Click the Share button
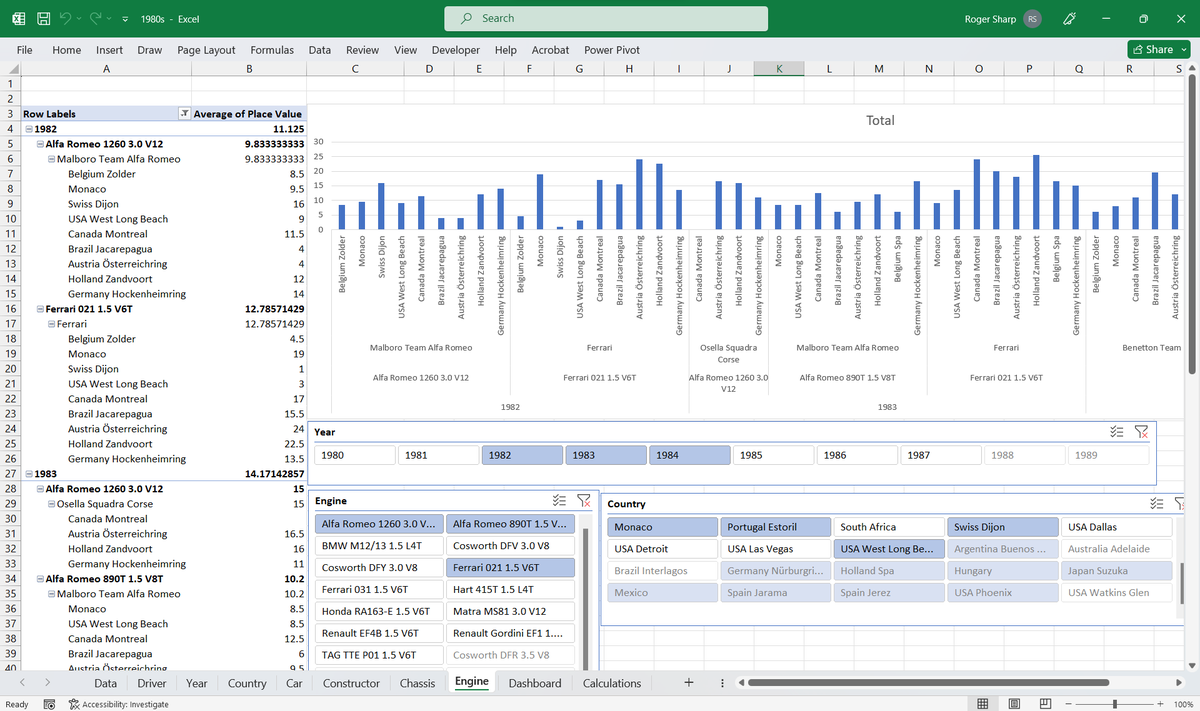Image resolution: width=1200 pixels, height=711 pixels. click(x=1157, y=49)
